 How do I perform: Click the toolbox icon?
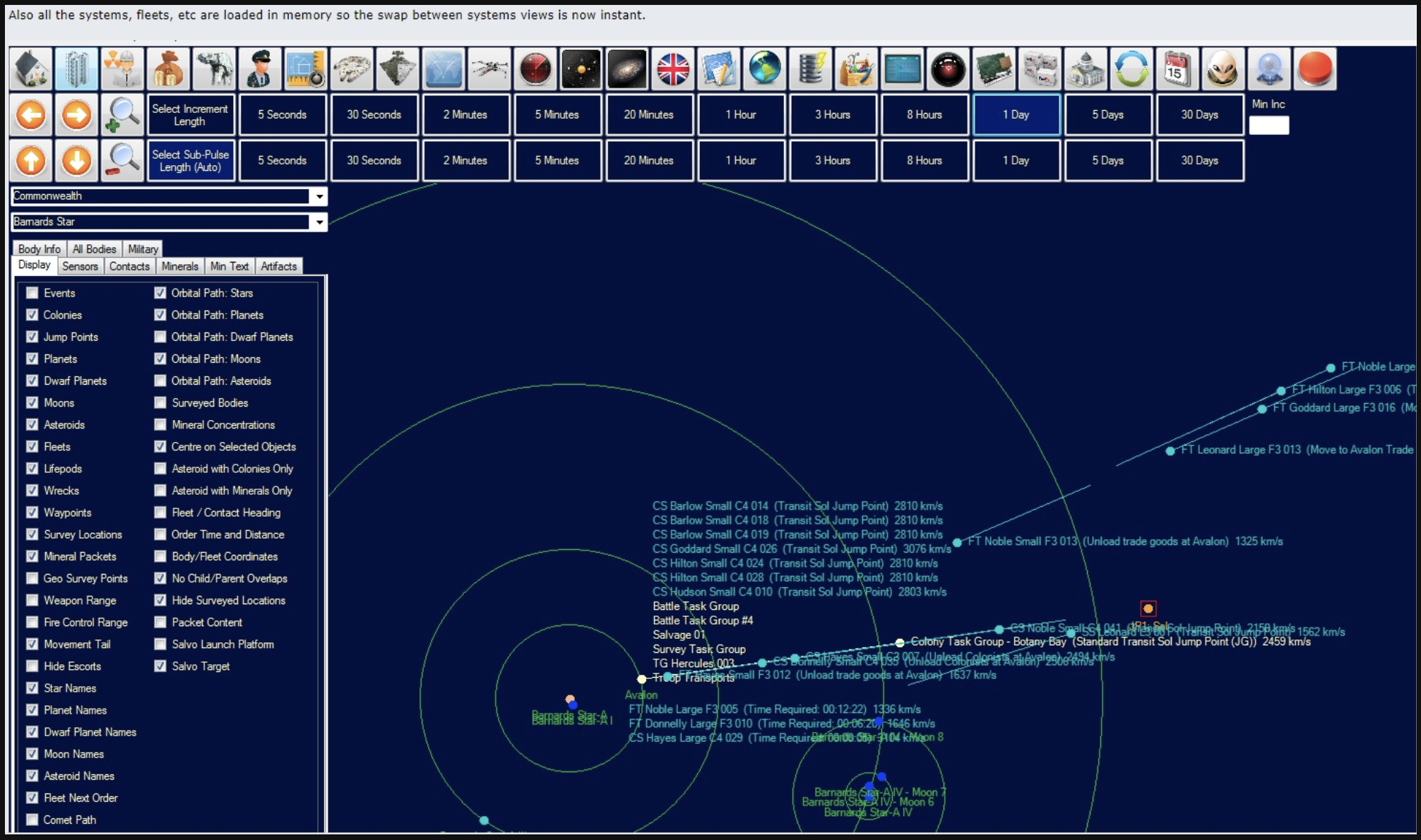pyautogui.click(x=857, y=69)
